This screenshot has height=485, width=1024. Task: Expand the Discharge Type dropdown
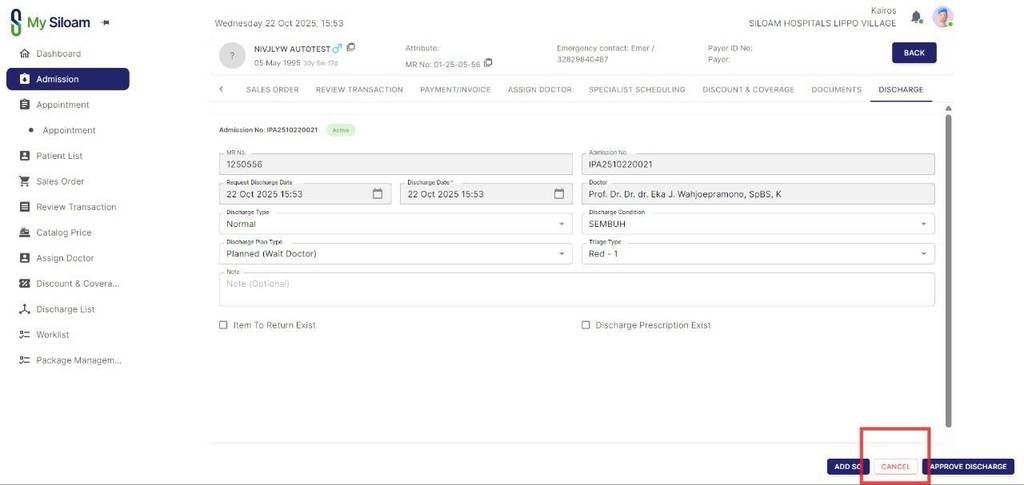point(561,224)
